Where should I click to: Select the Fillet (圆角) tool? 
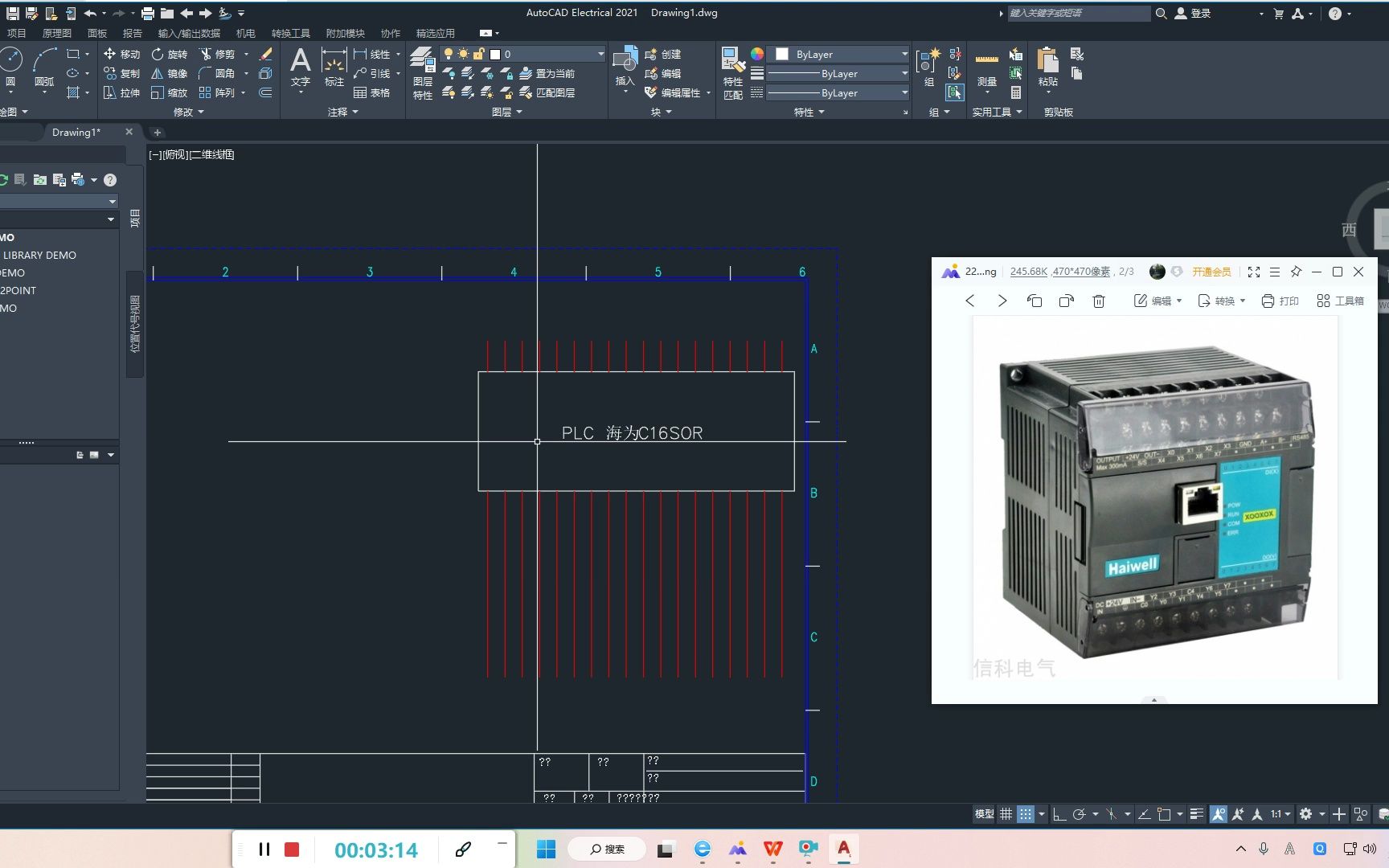(x=217, y=73)
